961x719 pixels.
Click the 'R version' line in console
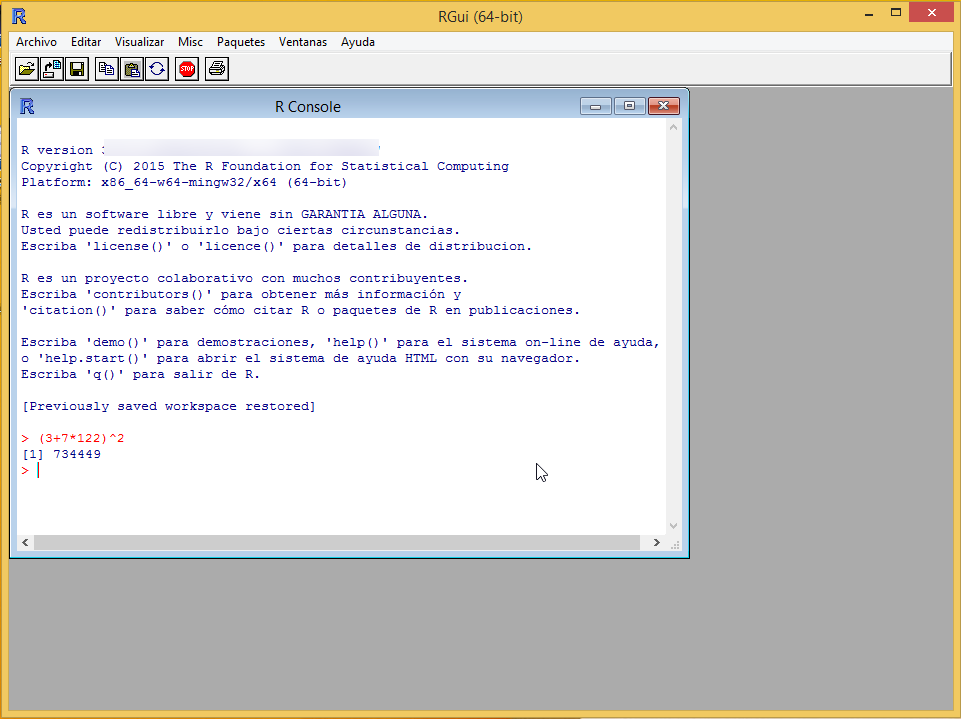pyautogui.click(x=200, y=150)
